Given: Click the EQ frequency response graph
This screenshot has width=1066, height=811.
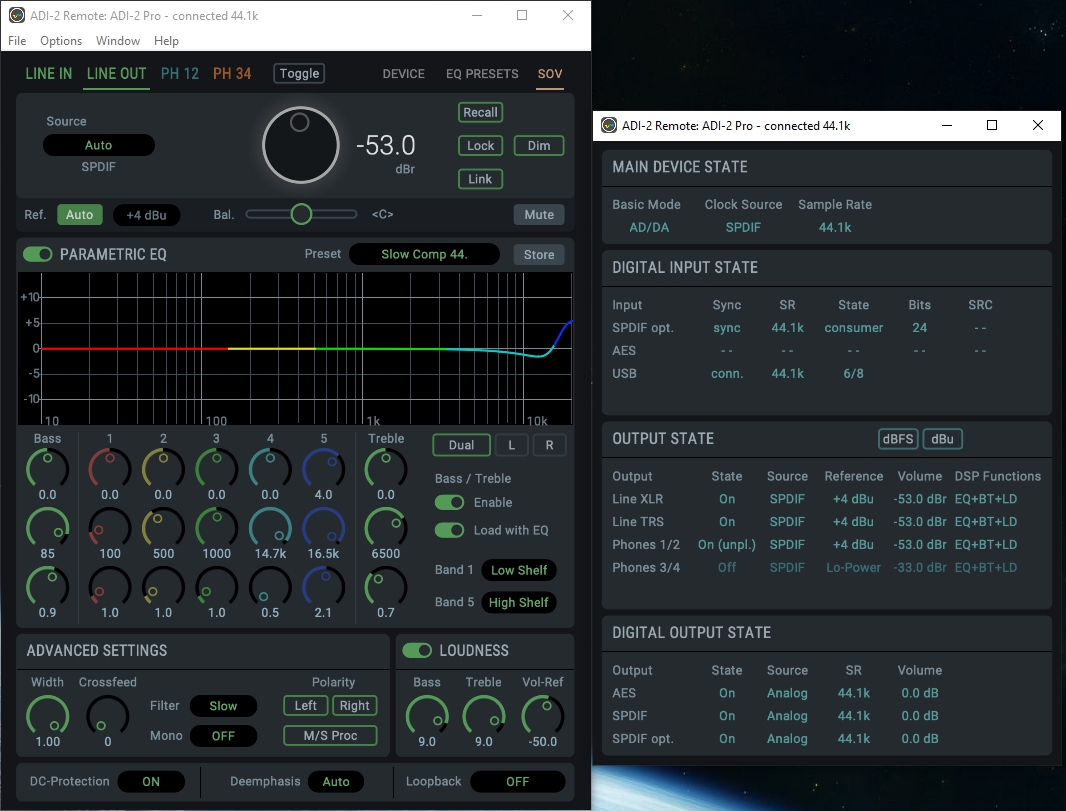Looking at the screenshot, I should pyautogui.click(x=295, y=349).
